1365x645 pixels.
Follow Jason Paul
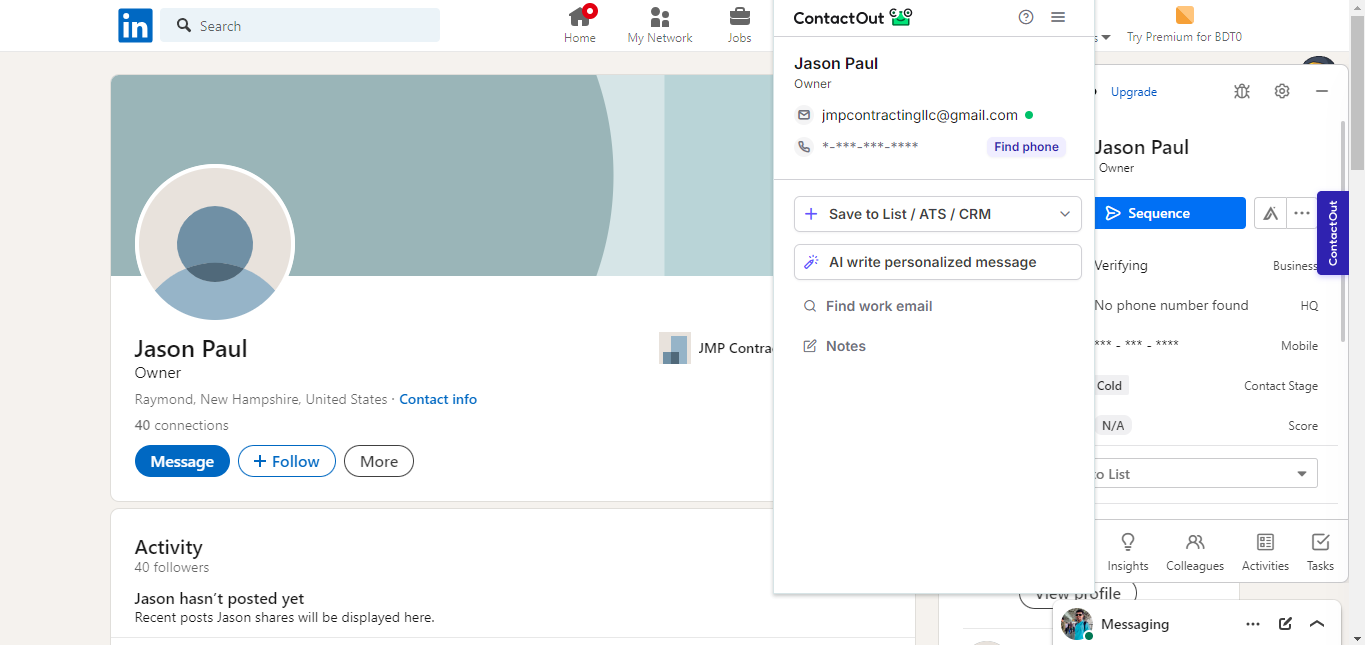(287, 461)
